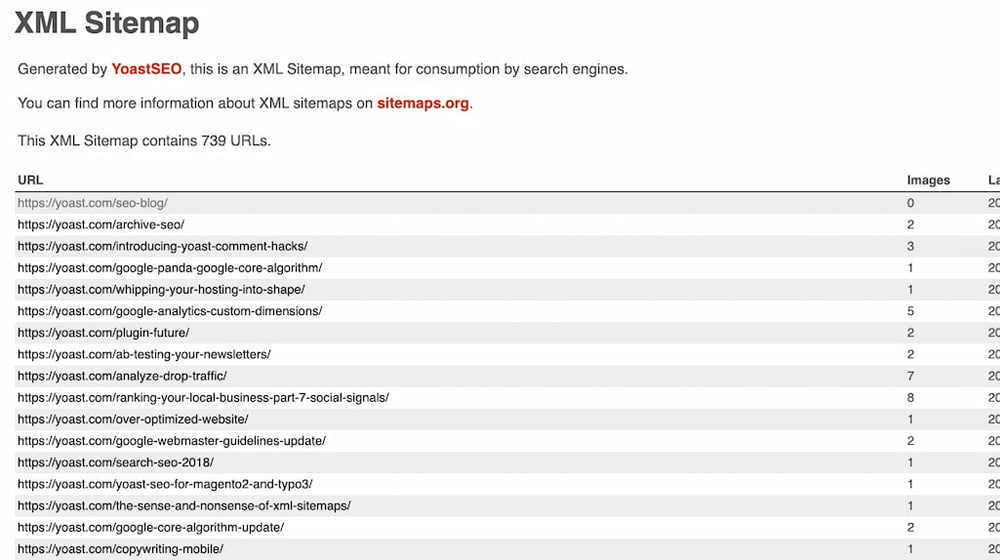Open the YoastSEO link

[146, 69]
